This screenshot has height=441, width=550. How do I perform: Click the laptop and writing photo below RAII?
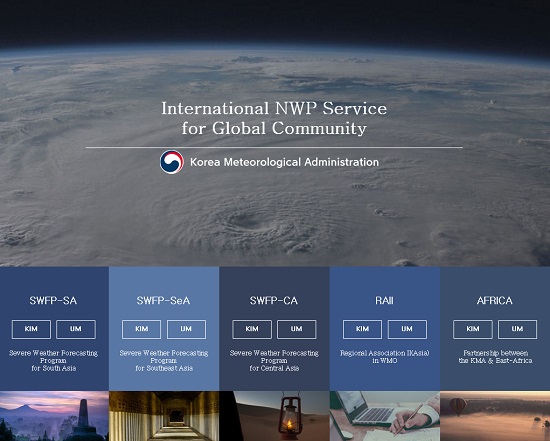click(x=385, y=416)
